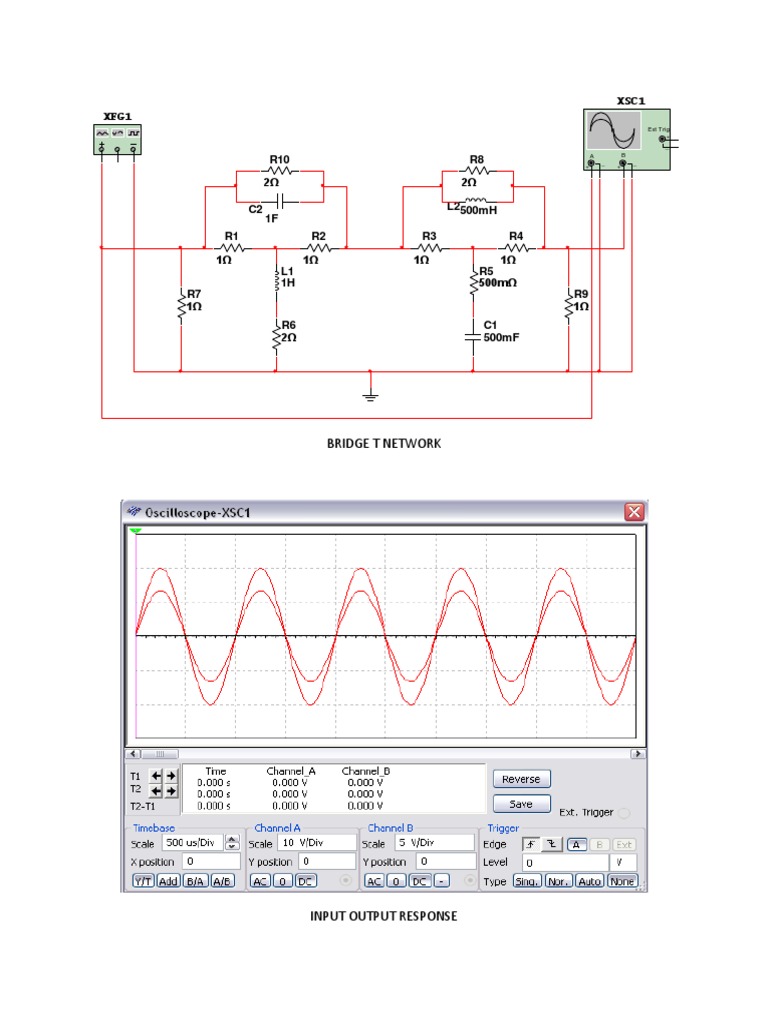This screenshot has height=1024, width=768.
Task: Close the Oscilloscope-XSC1 window
Action: point(634,511)
